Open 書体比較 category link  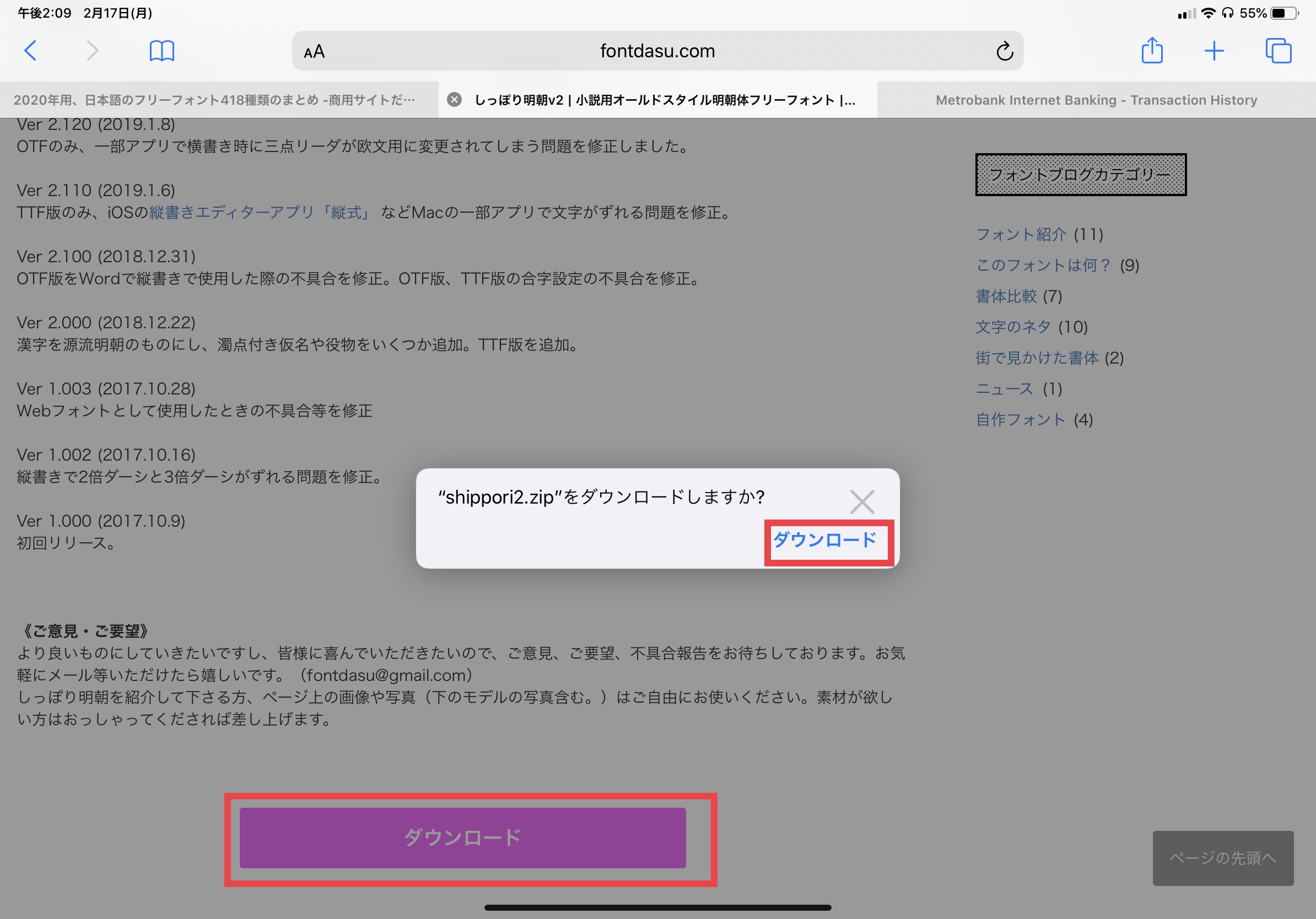[1006, 296]
